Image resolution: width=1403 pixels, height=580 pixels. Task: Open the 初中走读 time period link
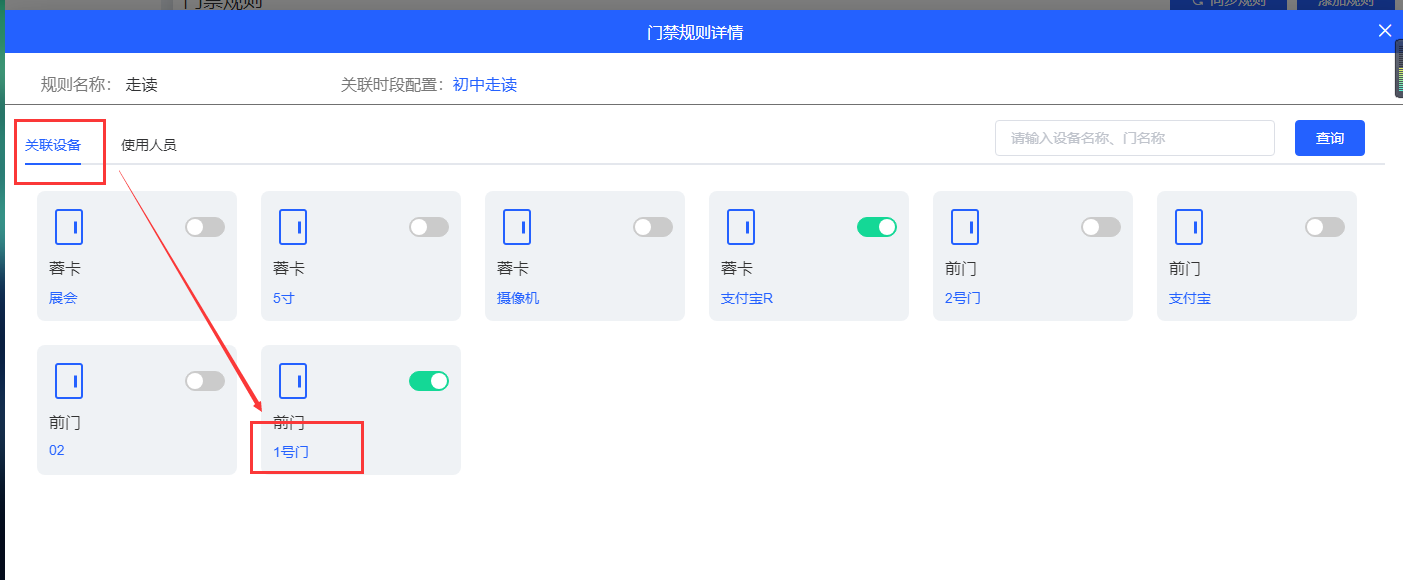pyautogui.click(x=485, y=85)
